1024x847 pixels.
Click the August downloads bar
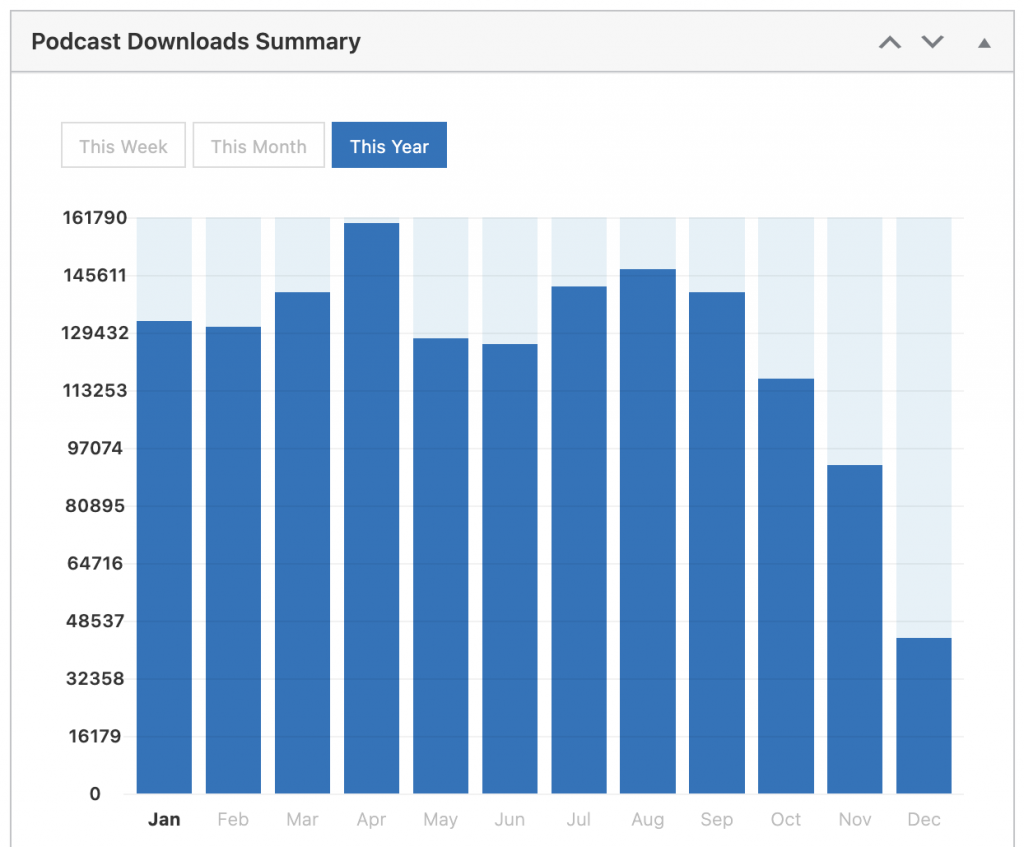pyautogui.click(x=647, y=531)
